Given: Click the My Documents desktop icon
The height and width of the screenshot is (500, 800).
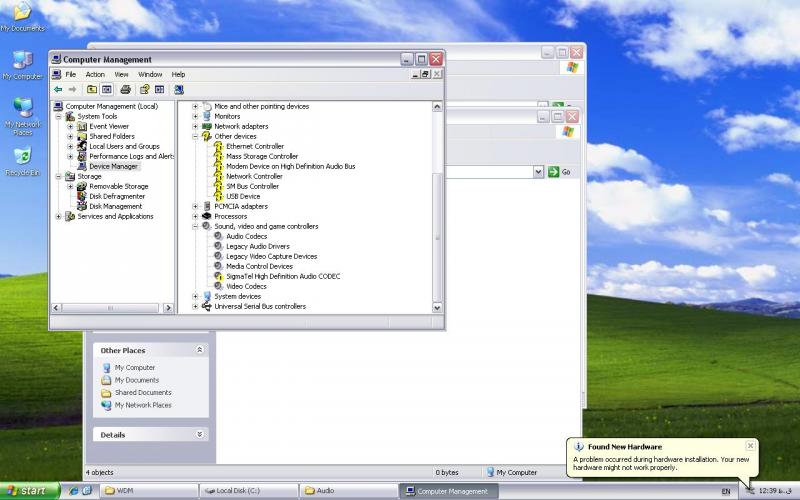Looking at the screenshot, I should pos(22,11).
